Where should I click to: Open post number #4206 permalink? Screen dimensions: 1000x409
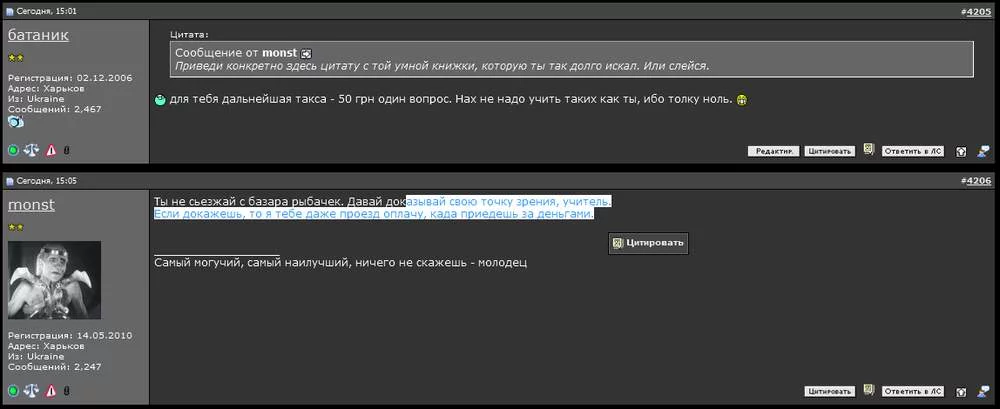(x=979, y=181)
